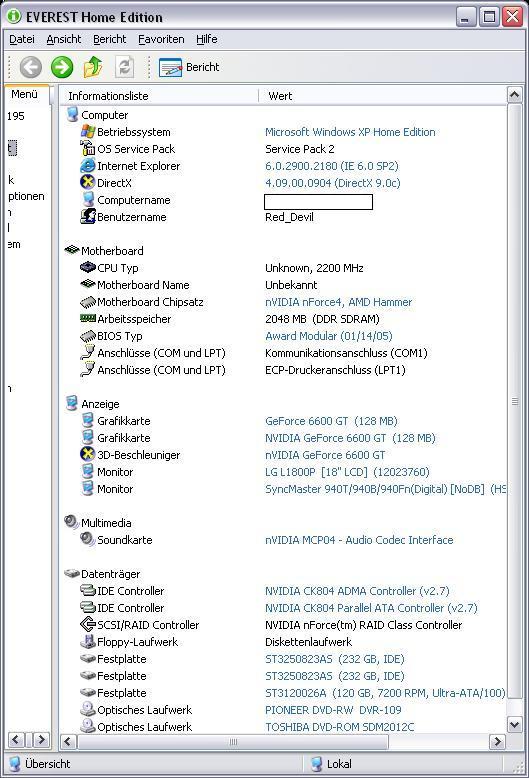Screen dimensions: 529x778
Task: Click the horizontal scrollbar right arrow
Action: [497, 742]
